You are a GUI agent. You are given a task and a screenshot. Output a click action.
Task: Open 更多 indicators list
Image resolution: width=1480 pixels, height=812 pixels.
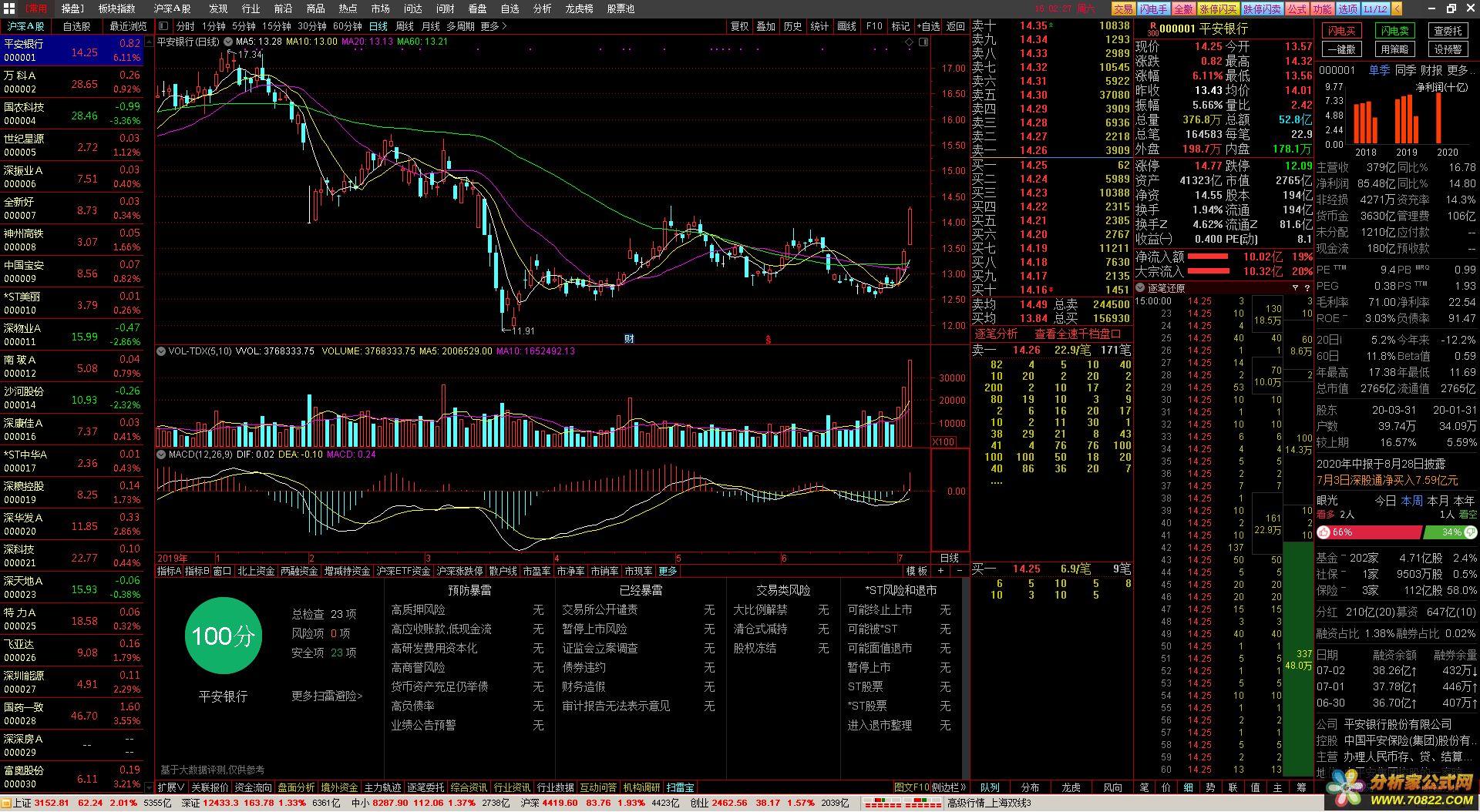tap(668, 571)
